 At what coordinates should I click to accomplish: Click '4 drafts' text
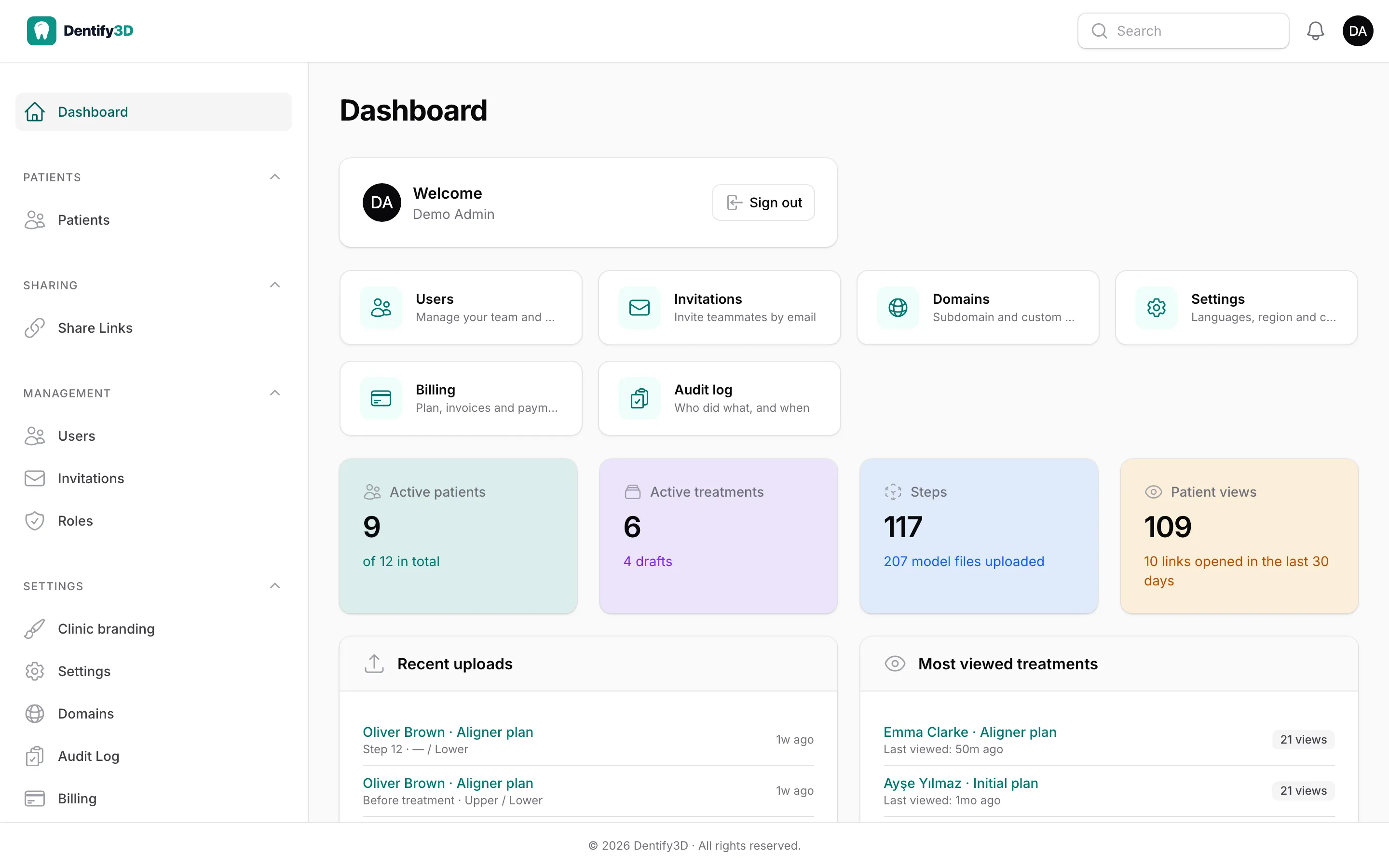647,561
